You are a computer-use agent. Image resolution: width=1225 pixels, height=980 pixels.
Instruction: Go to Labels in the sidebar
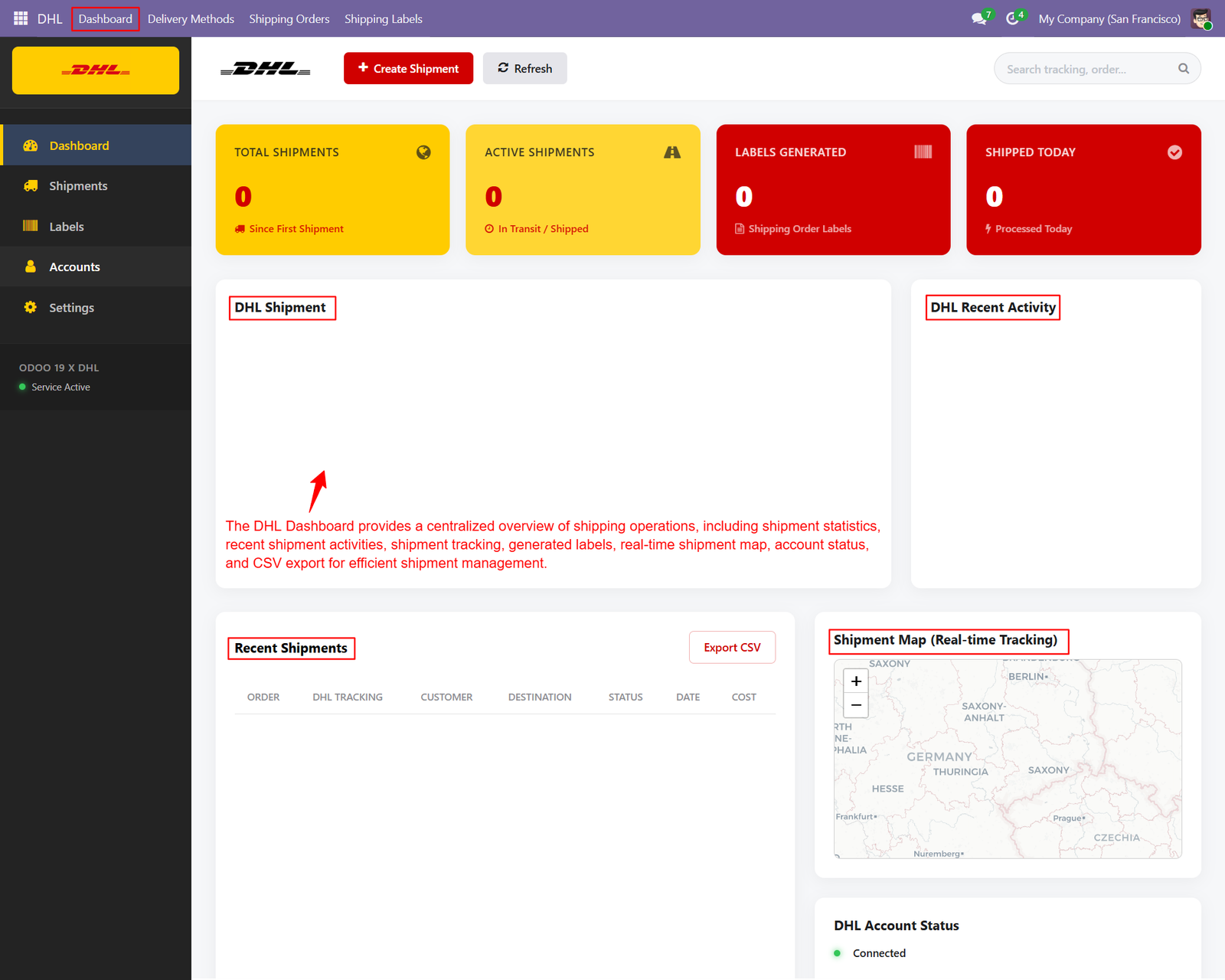pos(96,227)
